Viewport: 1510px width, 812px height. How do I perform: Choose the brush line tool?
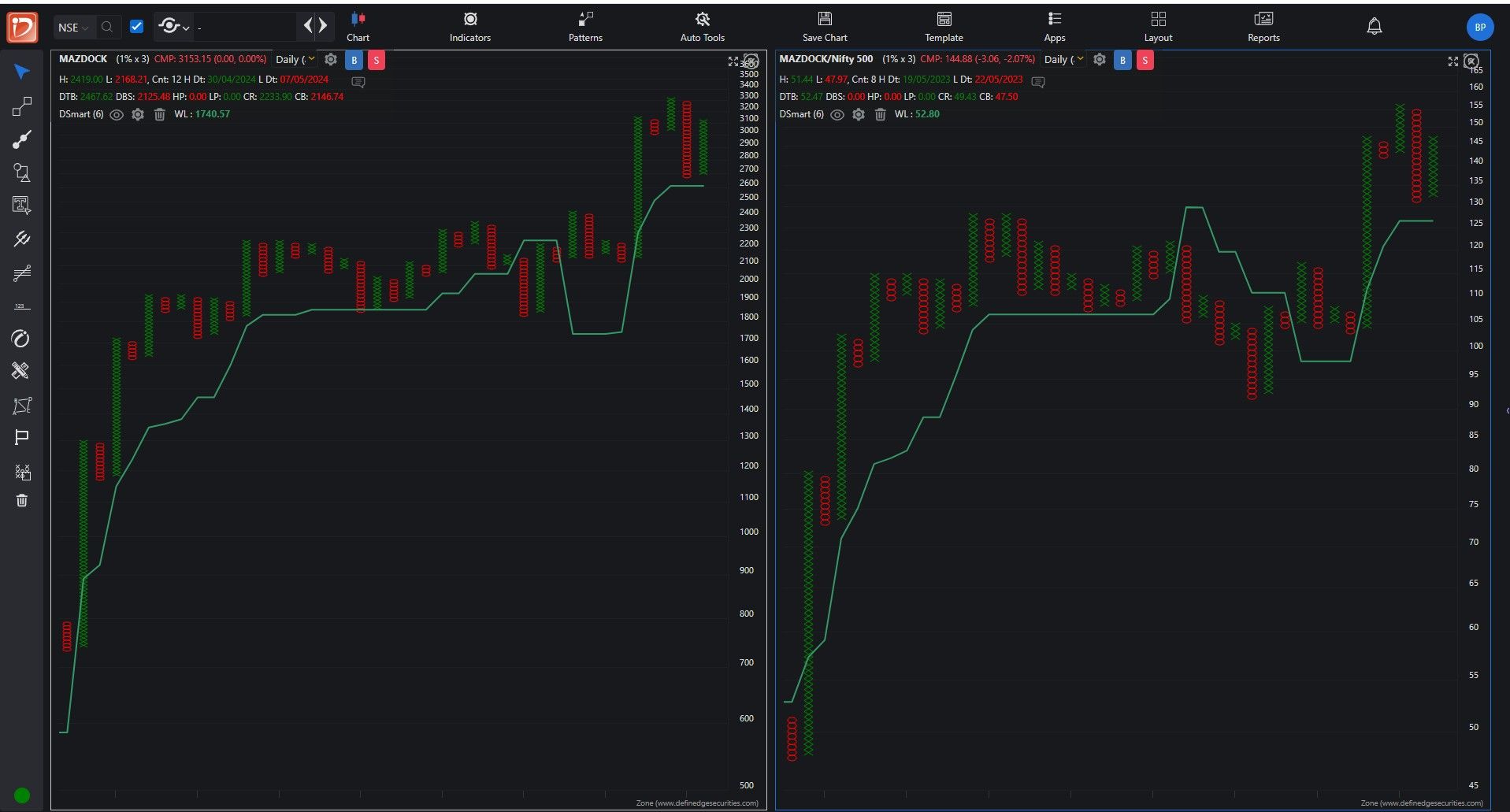click(x=22, y=139)
